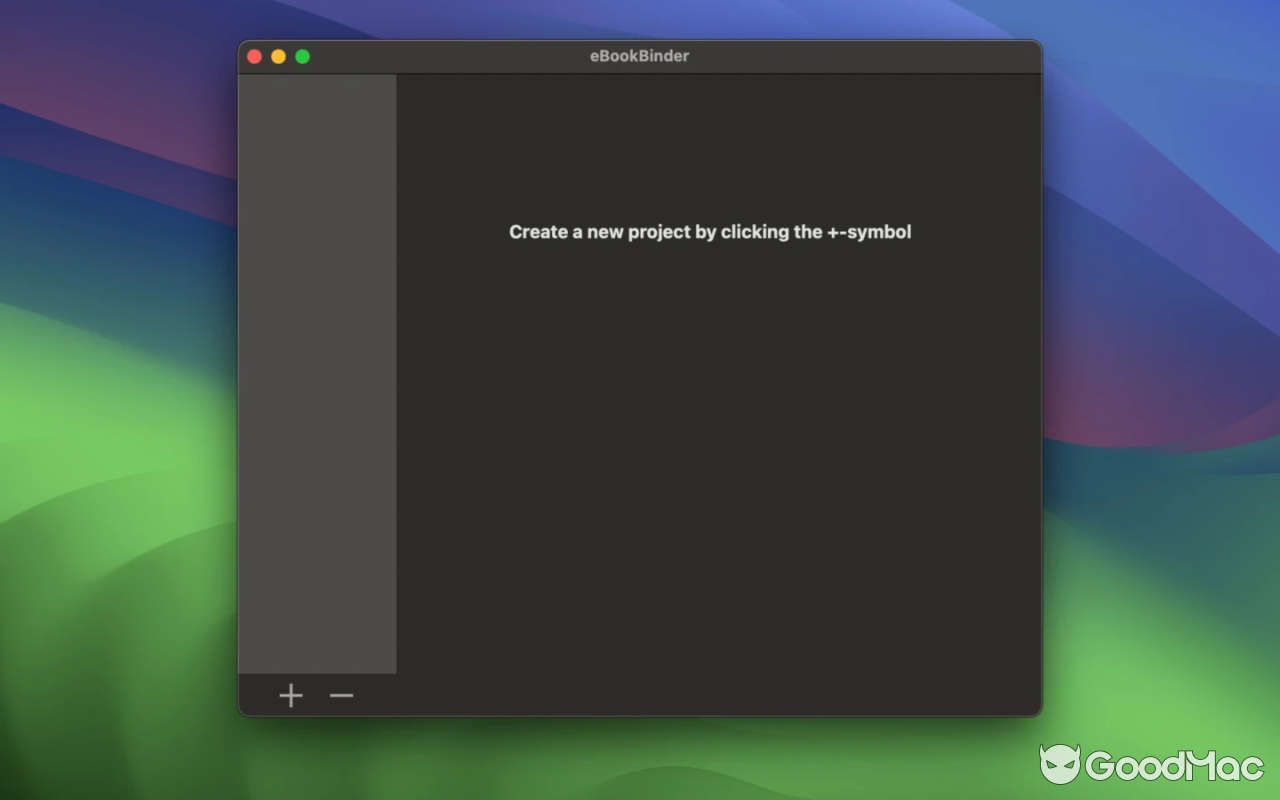
Task: Click the empty project sidebar panel
Action: (317, 375)
